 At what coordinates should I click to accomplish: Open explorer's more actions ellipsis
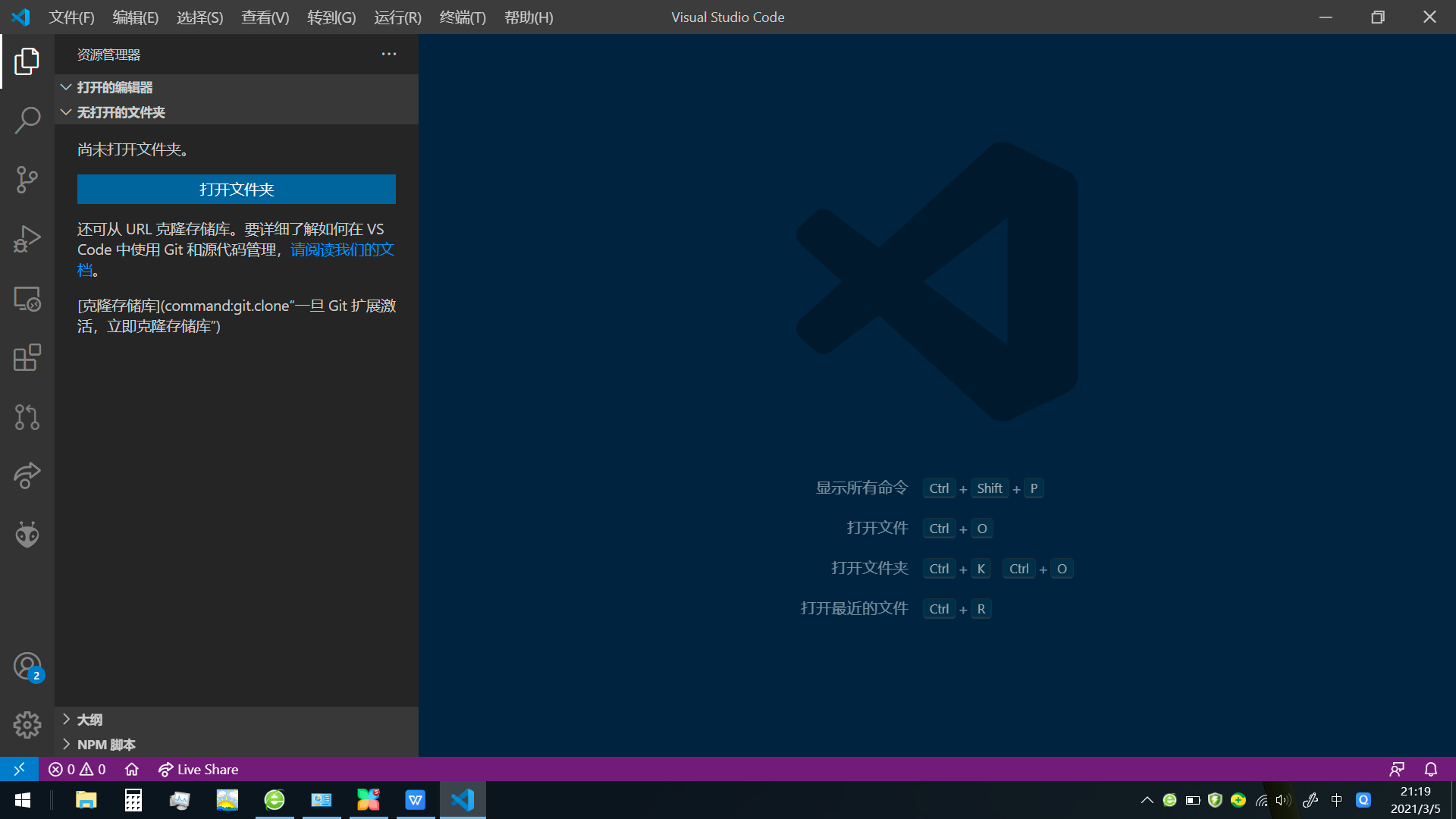click(x=389, y=54)
